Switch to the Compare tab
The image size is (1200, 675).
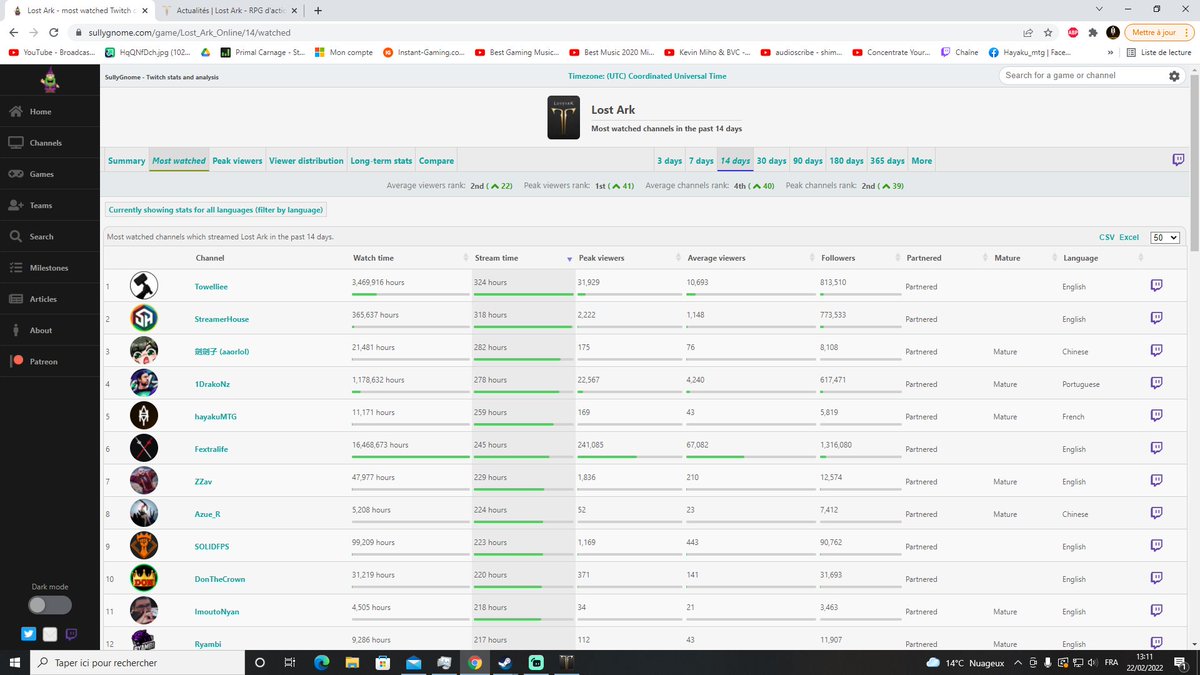tap(436, 161)
